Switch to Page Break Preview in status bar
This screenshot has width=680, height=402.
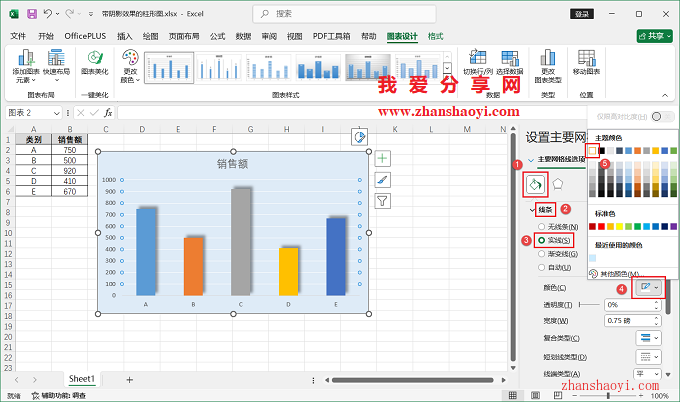coord(558,395)
